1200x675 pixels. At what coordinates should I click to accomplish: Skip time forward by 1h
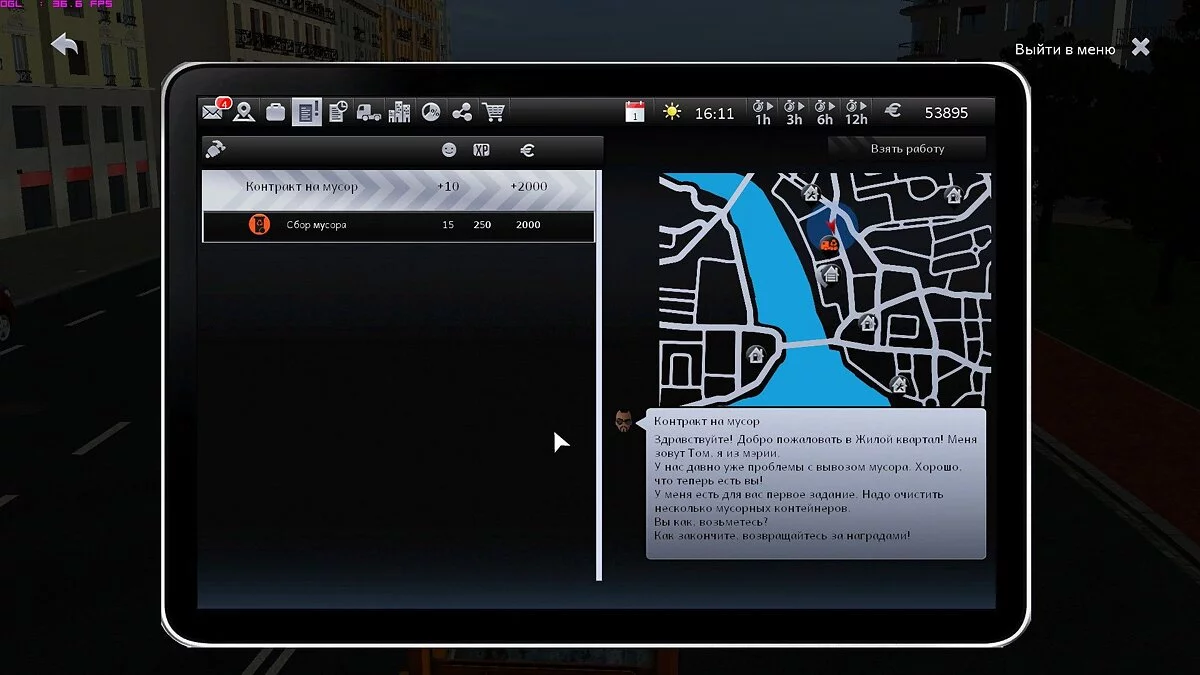pyautogui.click(x=762, y=112)
